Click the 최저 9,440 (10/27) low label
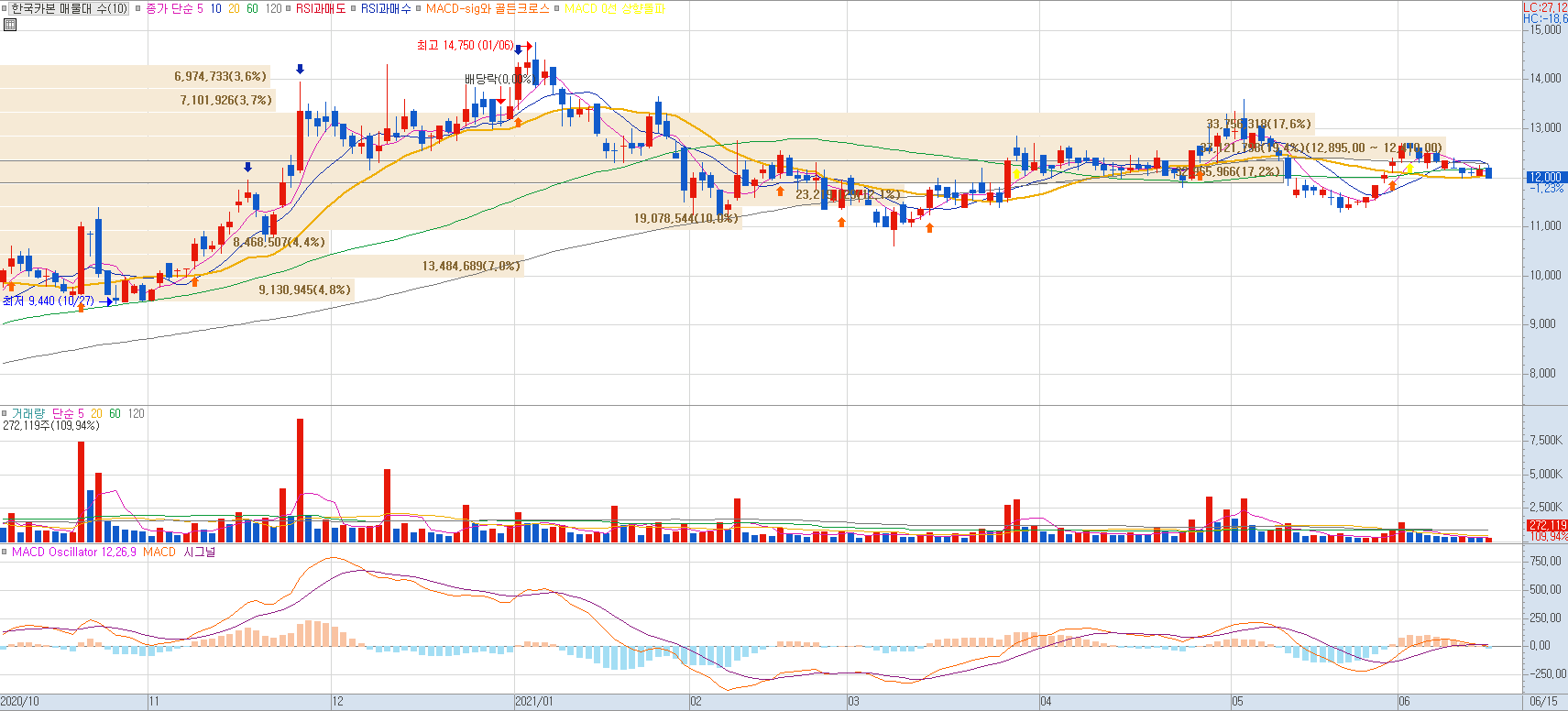The width and height of the screenshot is (1568, 711). 49,301
